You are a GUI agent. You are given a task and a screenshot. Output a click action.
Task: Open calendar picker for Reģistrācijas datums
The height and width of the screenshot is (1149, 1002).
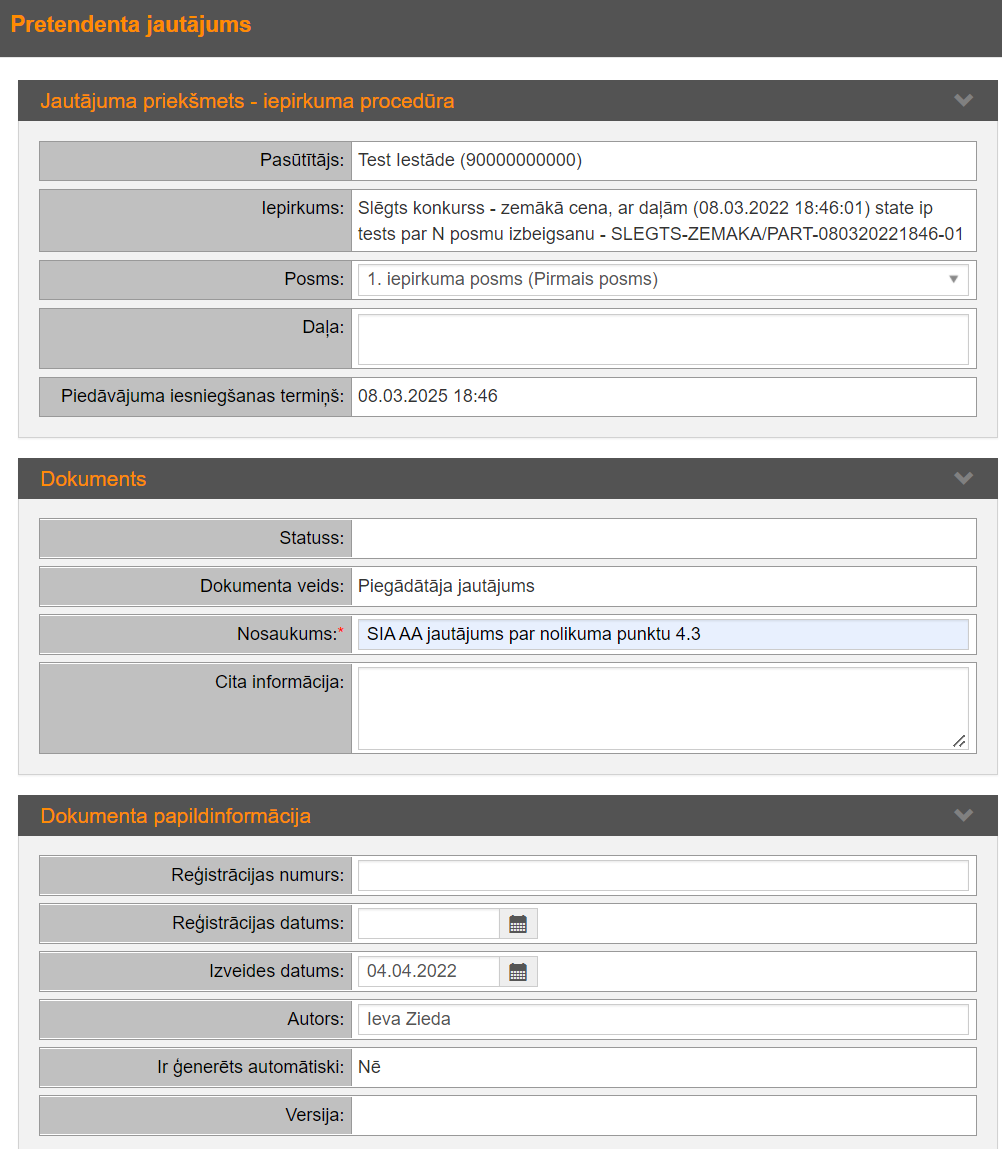(518, 924)
